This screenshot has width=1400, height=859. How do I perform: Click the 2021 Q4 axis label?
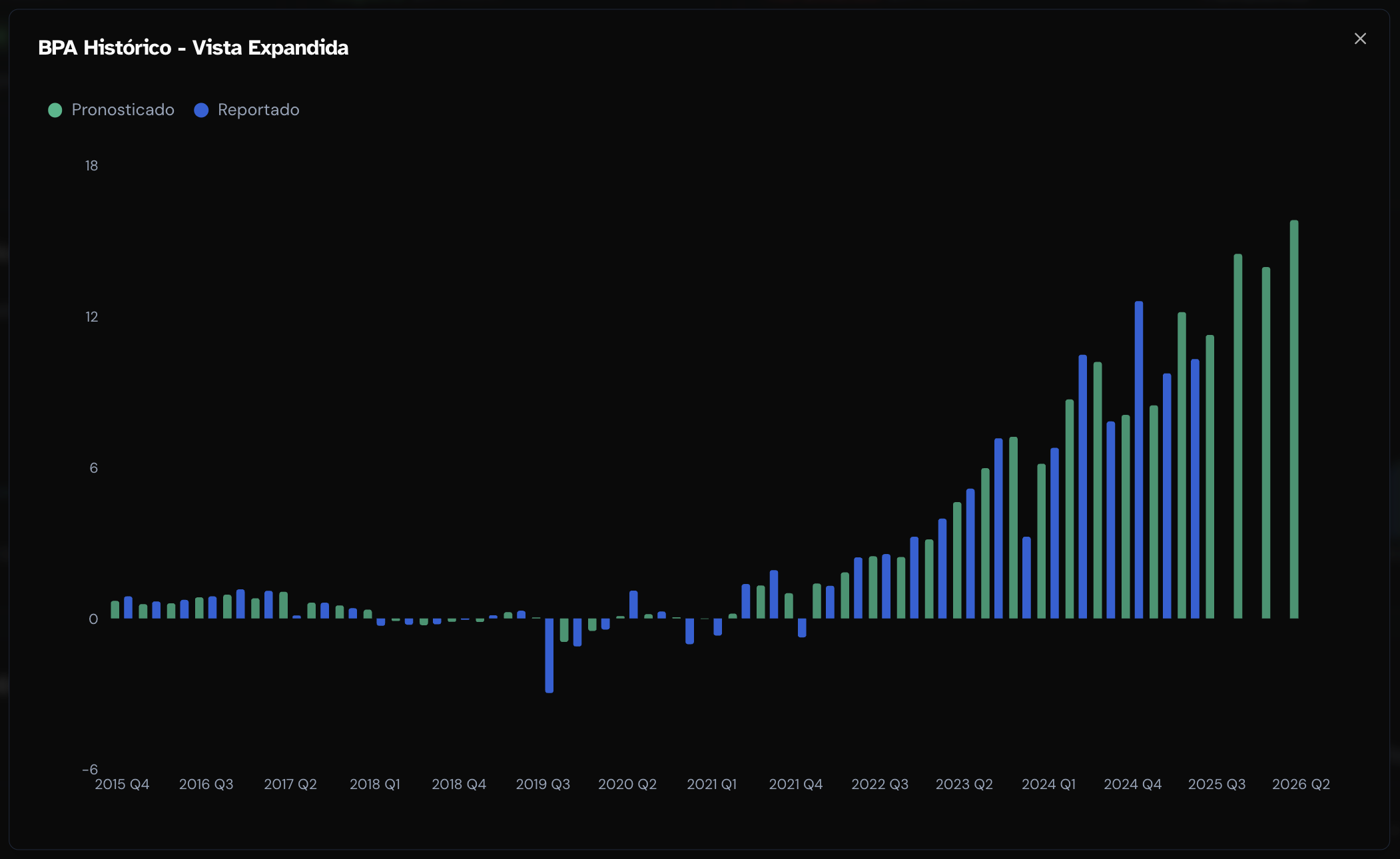[795, 784]
